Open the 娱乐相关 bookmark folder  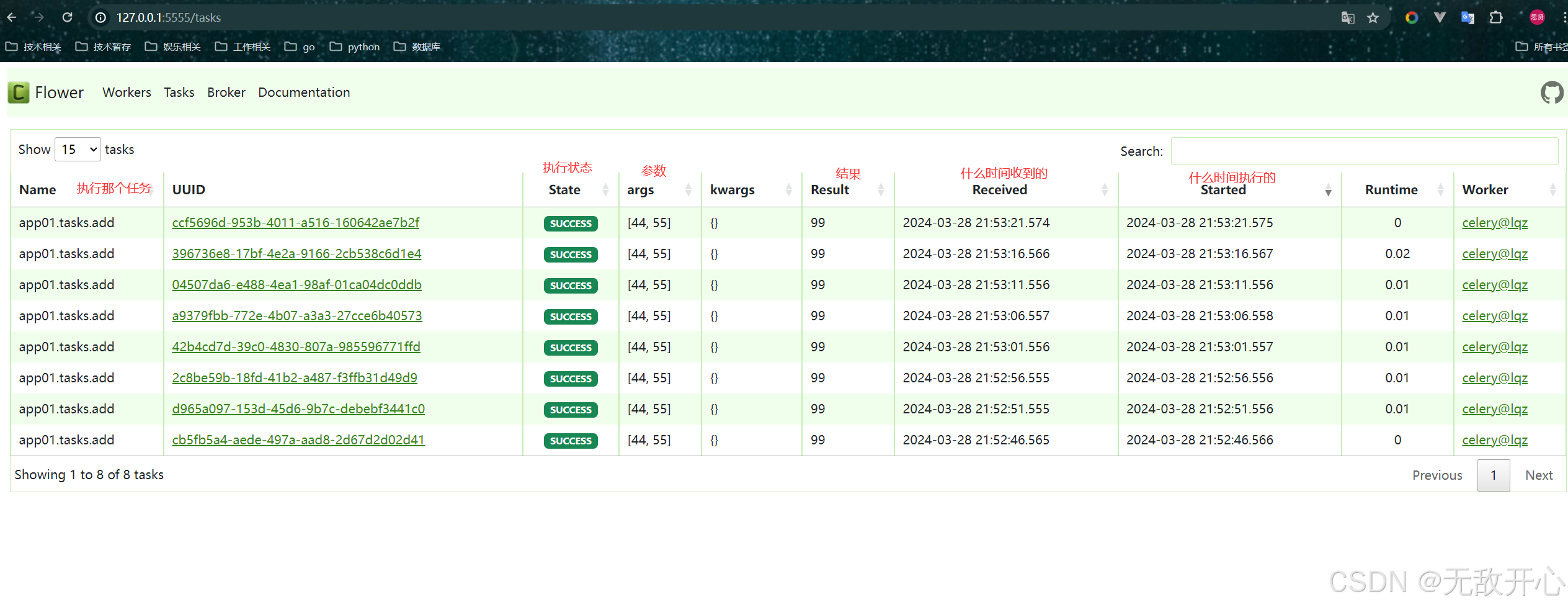[x=172, y=47]
